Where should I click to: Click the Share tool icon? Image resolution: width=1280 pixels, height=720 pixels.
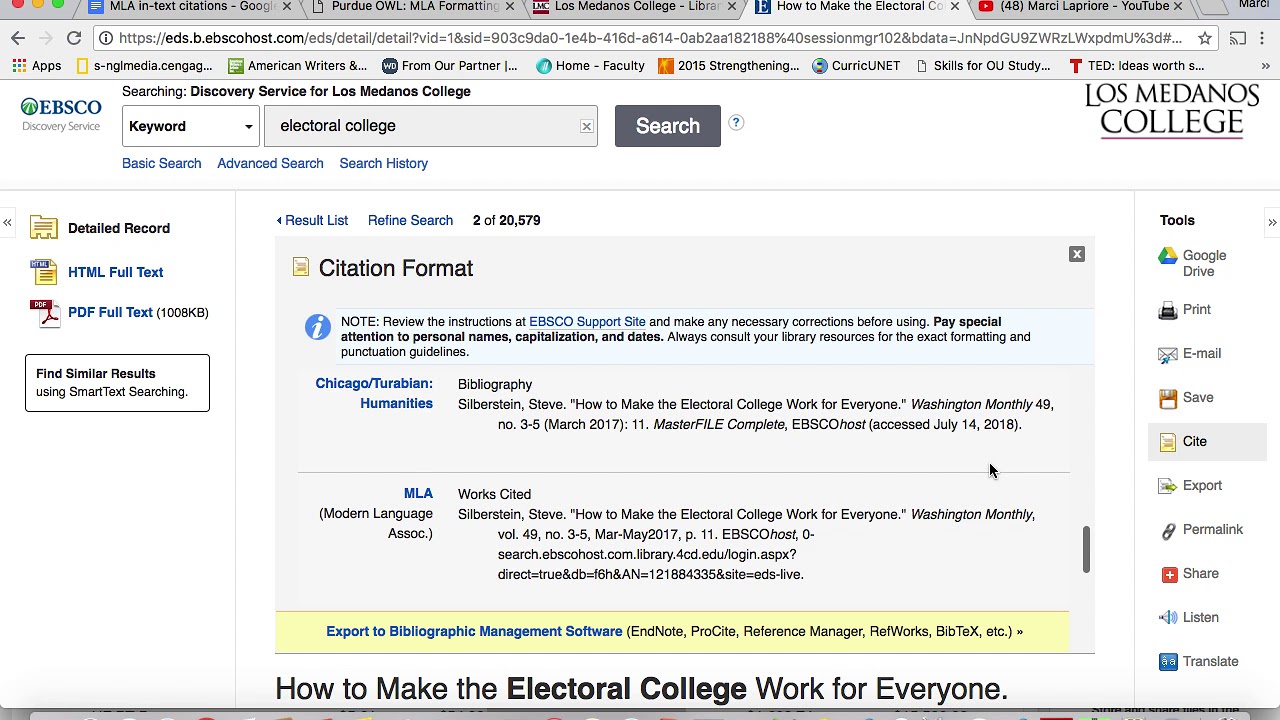point(1169,574)
